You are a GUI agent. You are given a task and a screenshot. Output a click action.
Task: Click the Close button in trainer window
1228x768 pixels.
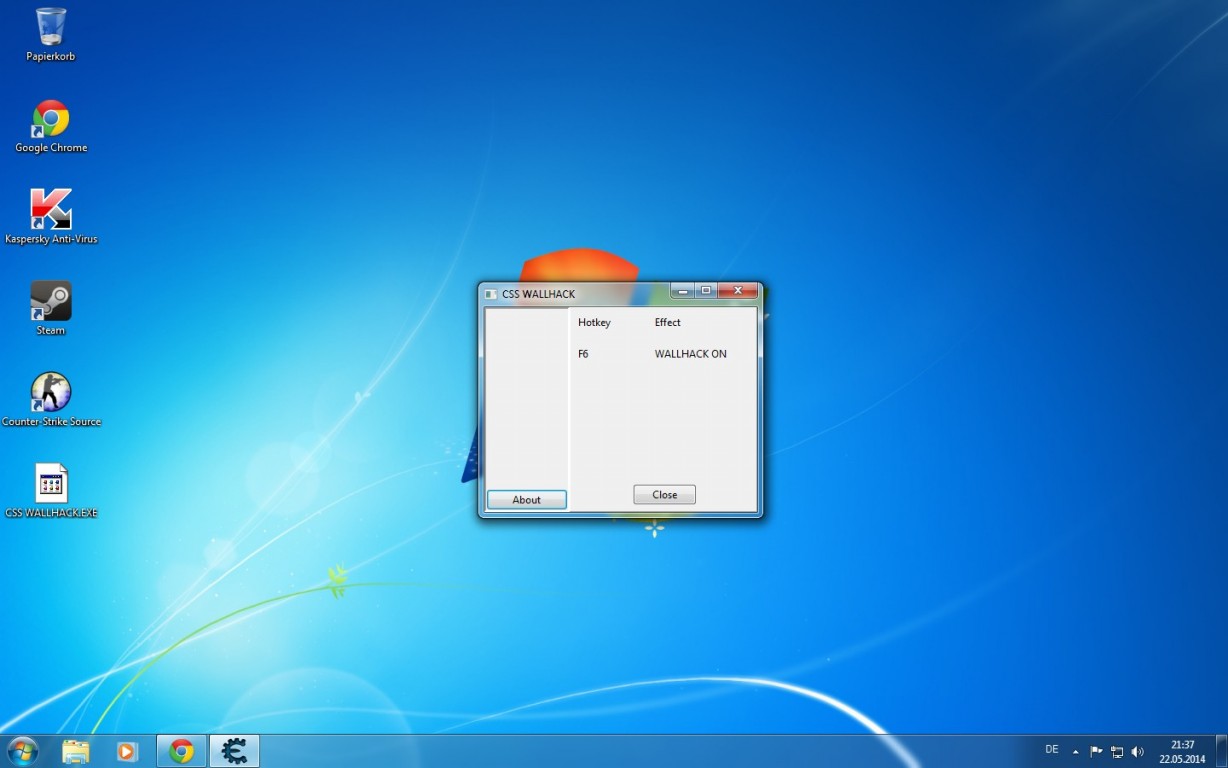click(664, 495)
